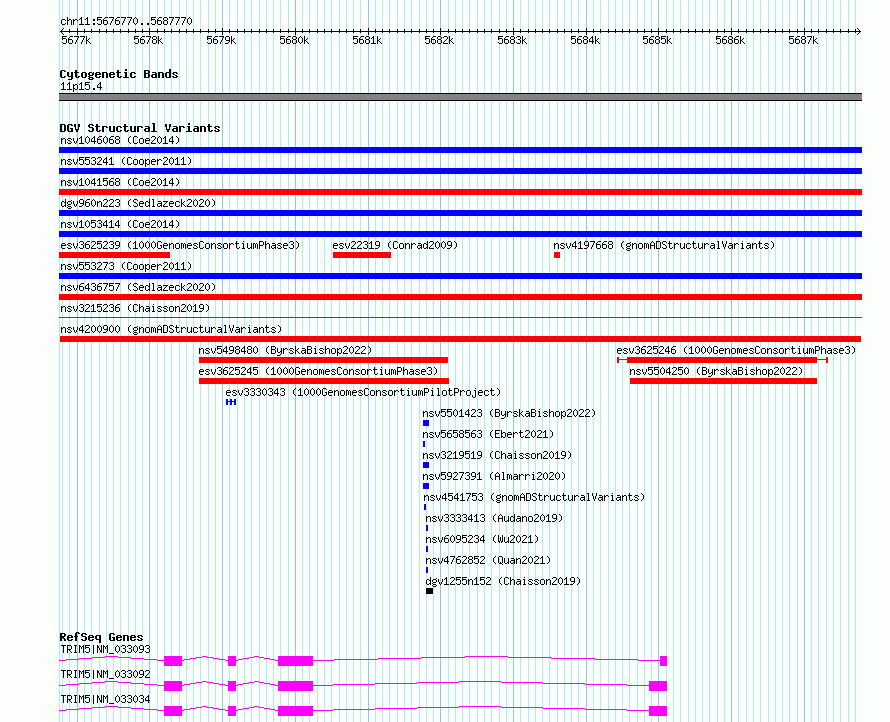Open nsv6095234 (Wu2021) label
Image resolution: width=890 pixels, height=722 pixels.
(x=482, y=539)
